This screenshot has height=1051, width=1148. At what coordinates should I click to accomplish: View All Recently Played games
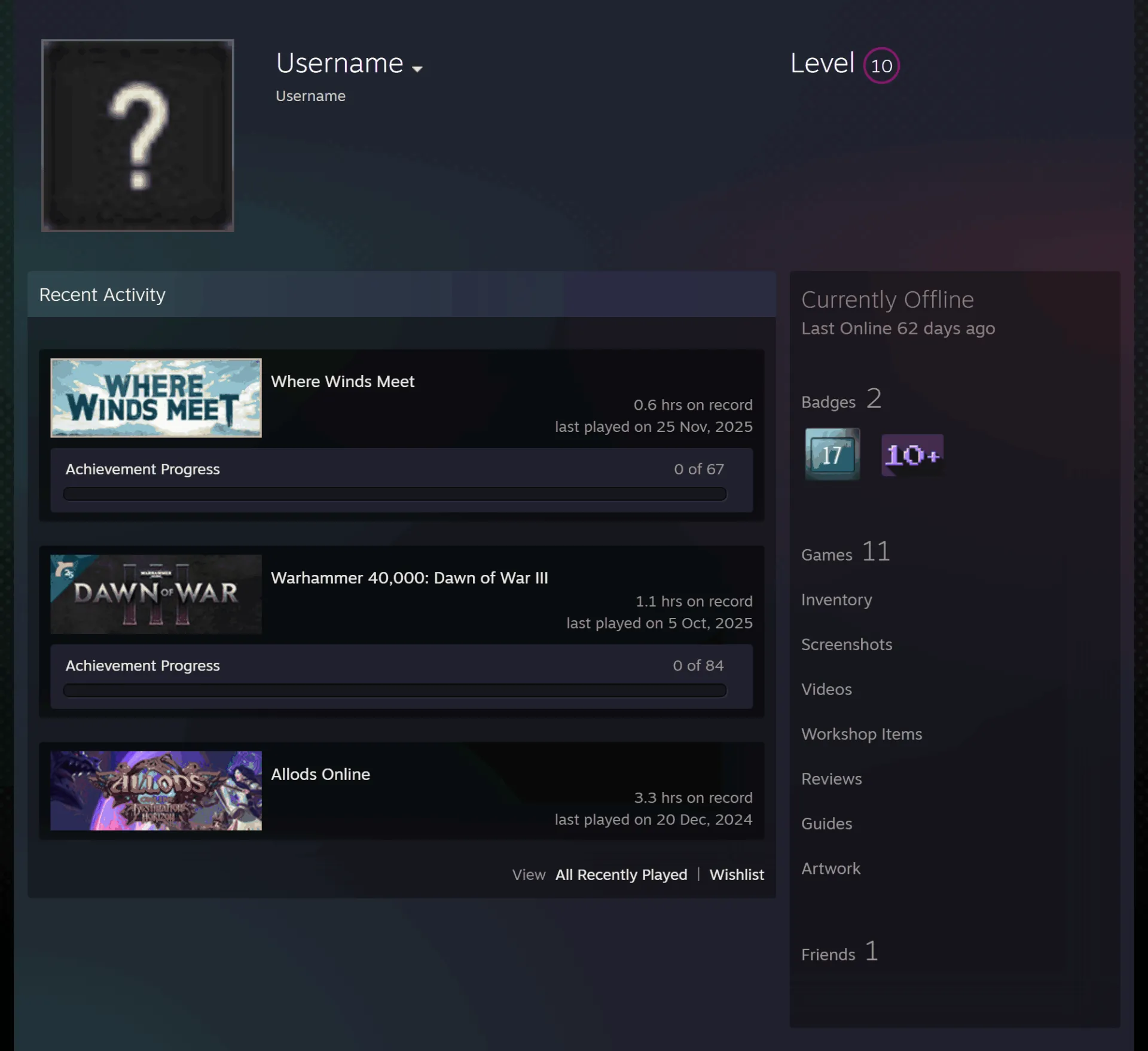coord(621,875)
